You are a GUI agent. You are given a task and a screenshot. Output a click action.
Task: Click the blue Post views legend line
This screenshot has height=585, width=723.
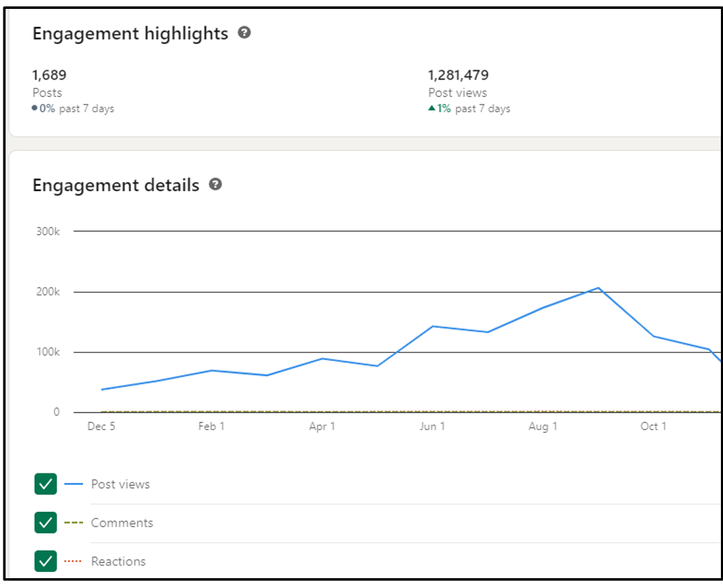coord(73,484)
